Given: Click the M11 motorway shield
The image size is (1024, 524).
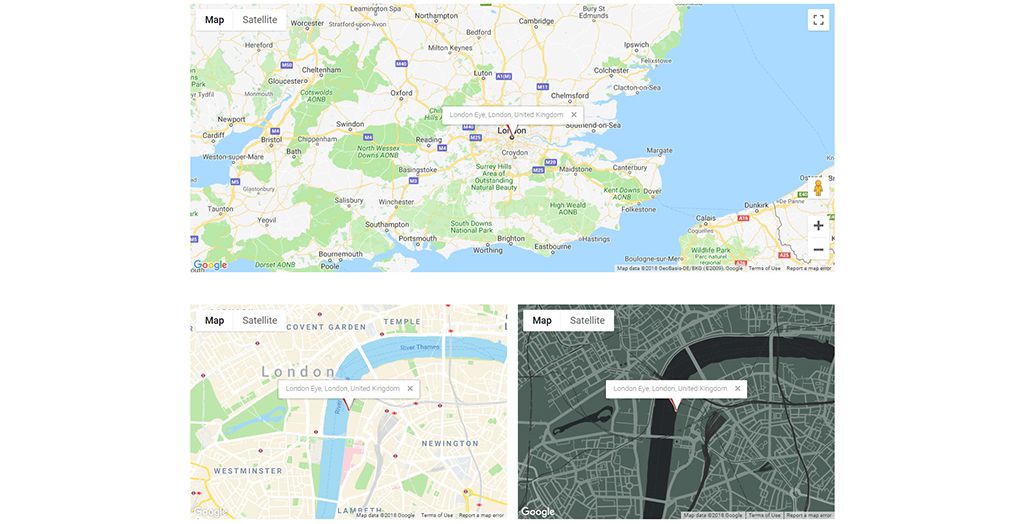Looking at the screenshot, I should [542, 86].
